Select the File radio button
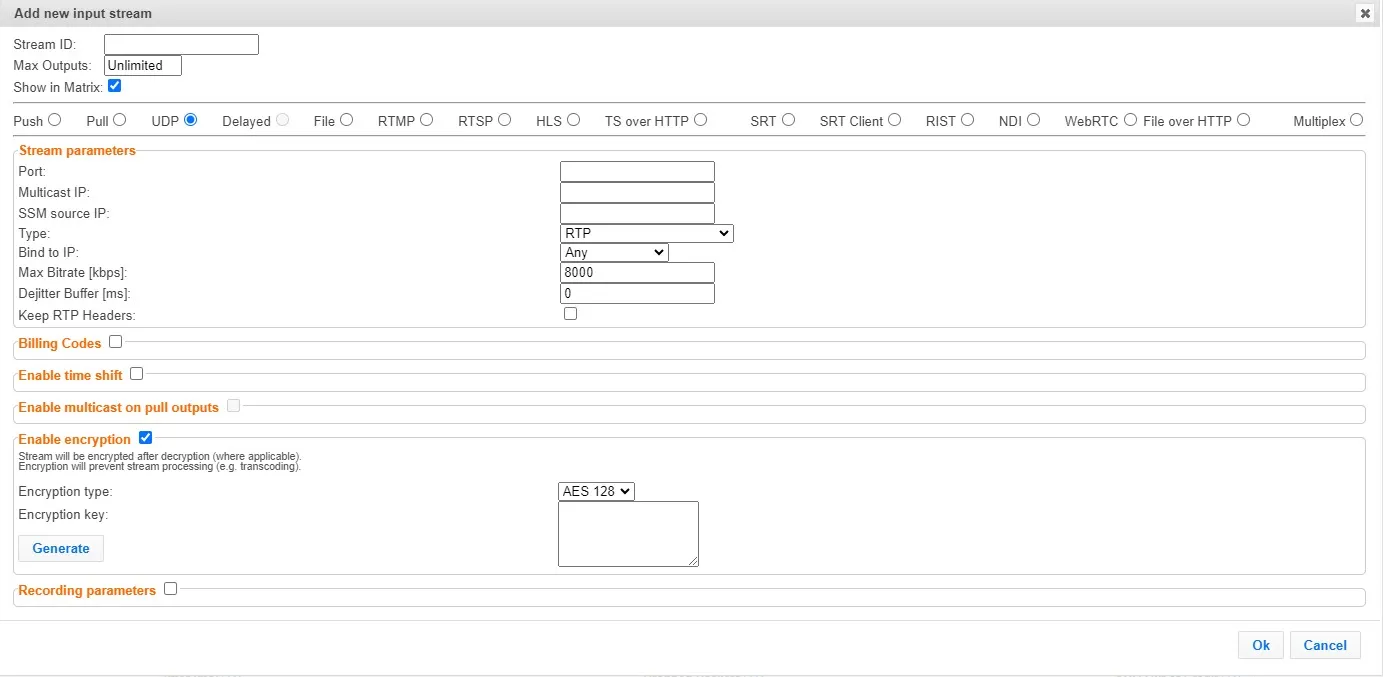Viewport: 1383px width, 677px height. tap(346, 119)
